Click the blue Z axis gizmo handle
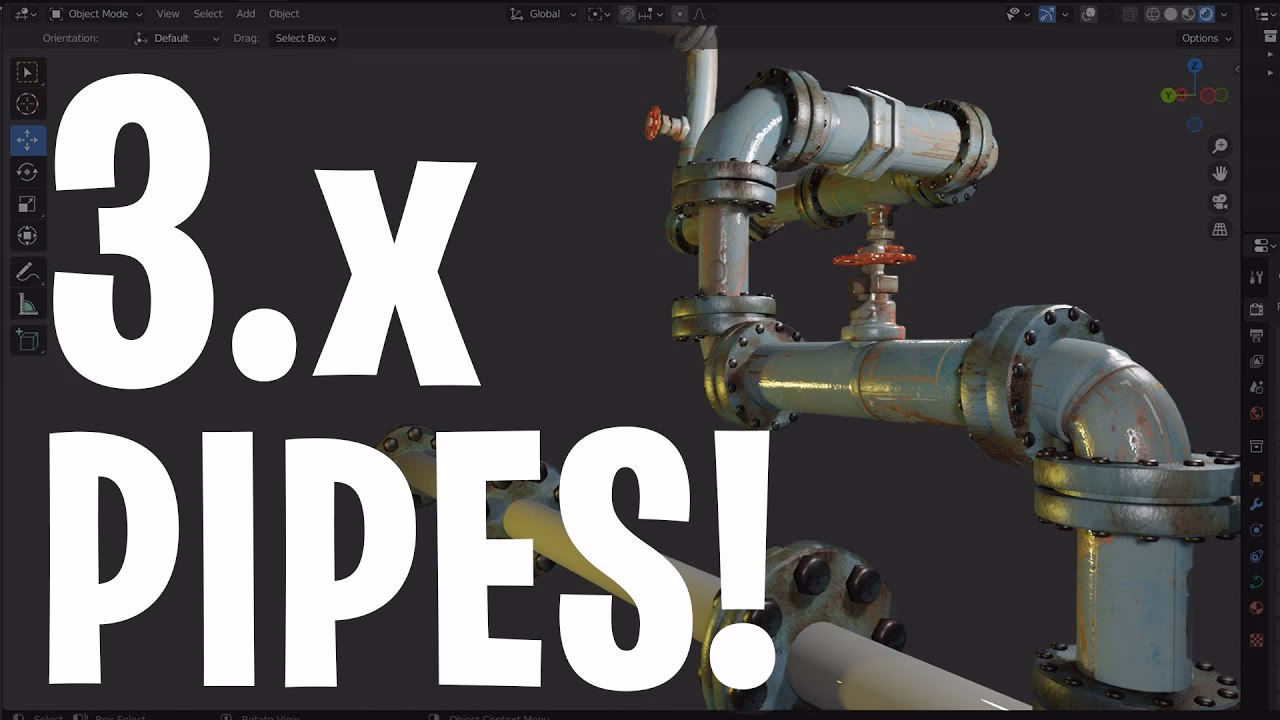 pos(1195,65)
